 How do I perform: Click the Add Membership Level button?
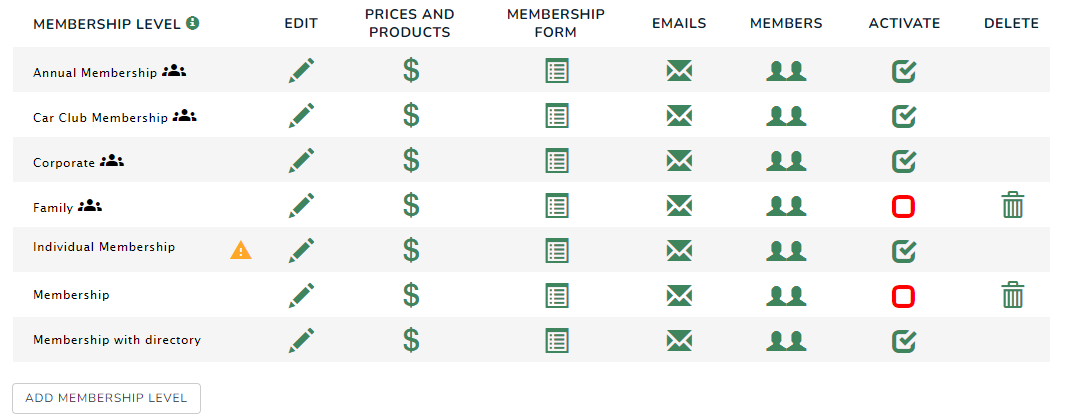[106, 399]
